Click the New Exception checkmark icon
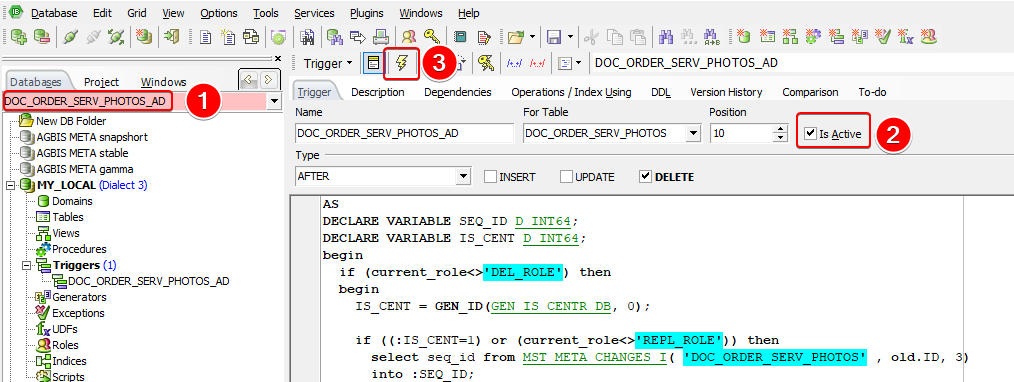1014x382 pixels. point(883,36)
